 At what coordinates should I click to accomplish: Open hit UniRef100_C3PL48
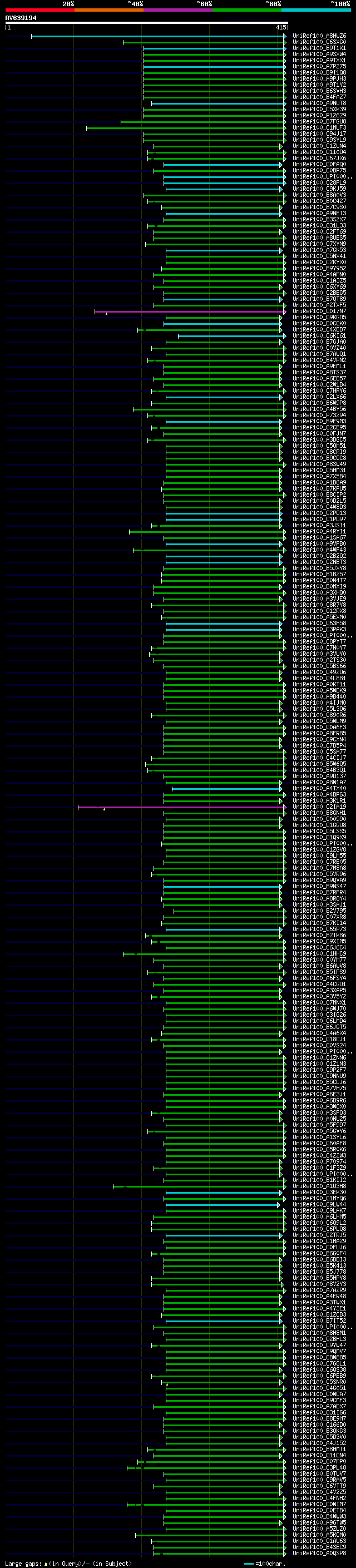[319, 1467]
